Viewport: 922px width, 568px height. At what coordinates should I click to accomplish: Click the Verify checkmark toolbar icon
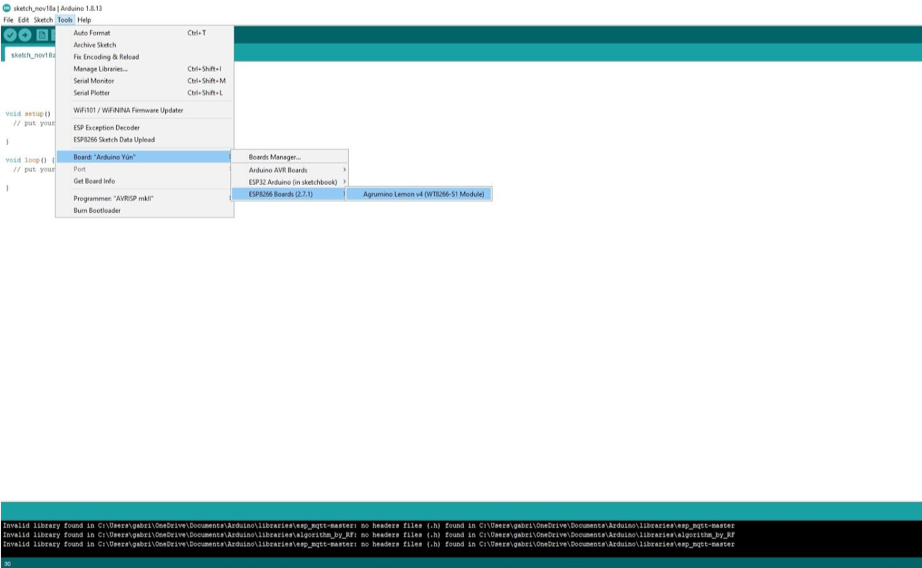coord(10,35)
